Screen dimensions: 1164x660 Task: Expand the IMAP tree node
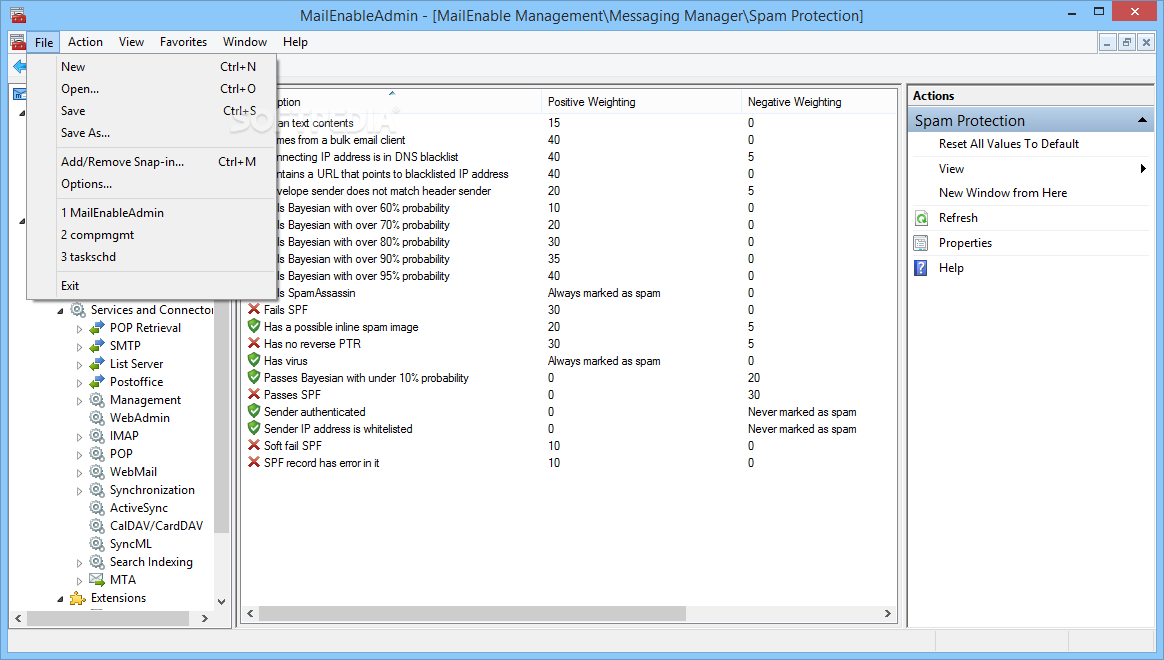pyautogui.click(x=79, y=437)
